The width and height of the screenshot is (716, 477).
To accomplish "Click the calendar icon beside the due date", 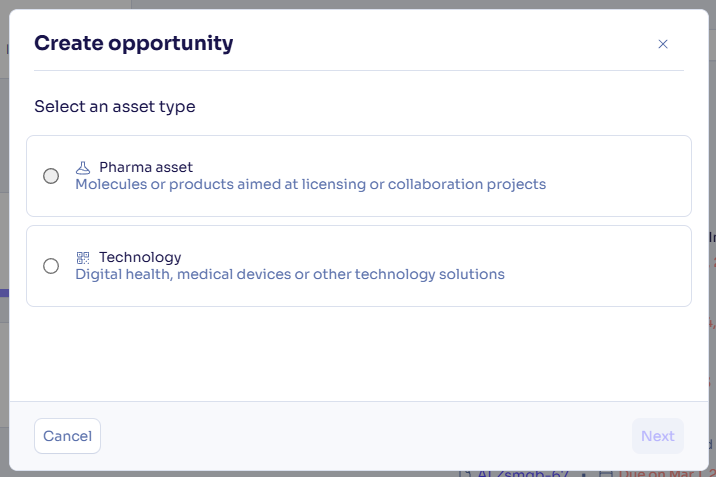I will tap(605, 473).
